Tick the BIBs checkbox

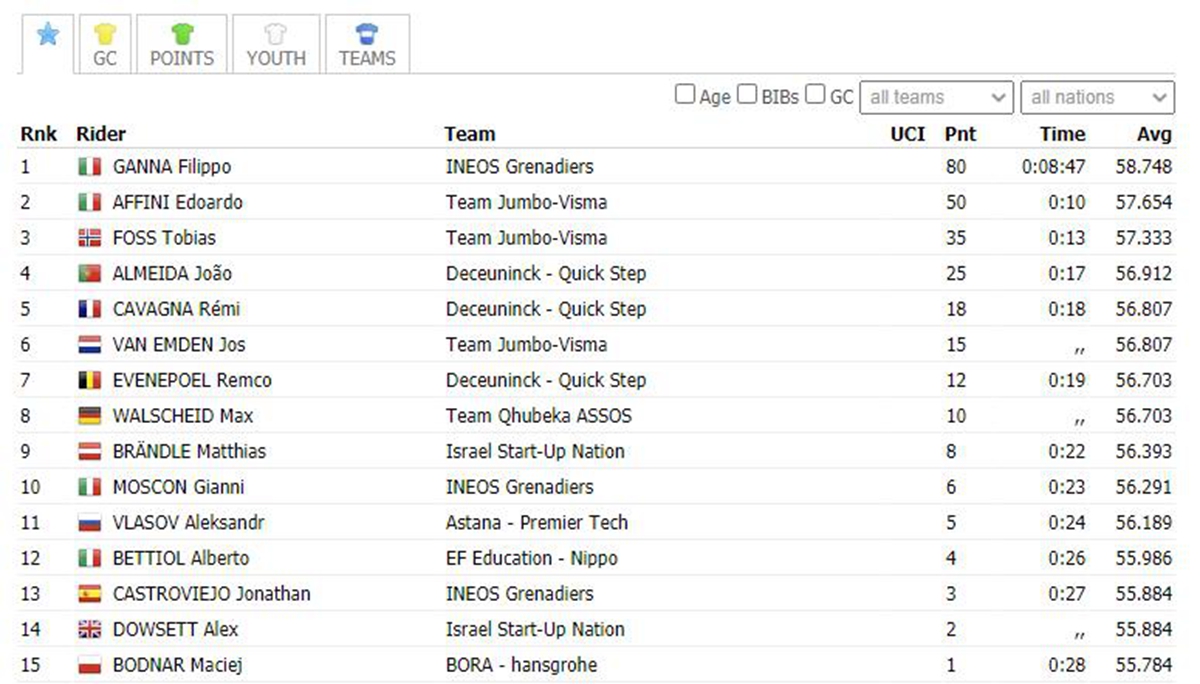click(747, 95)
